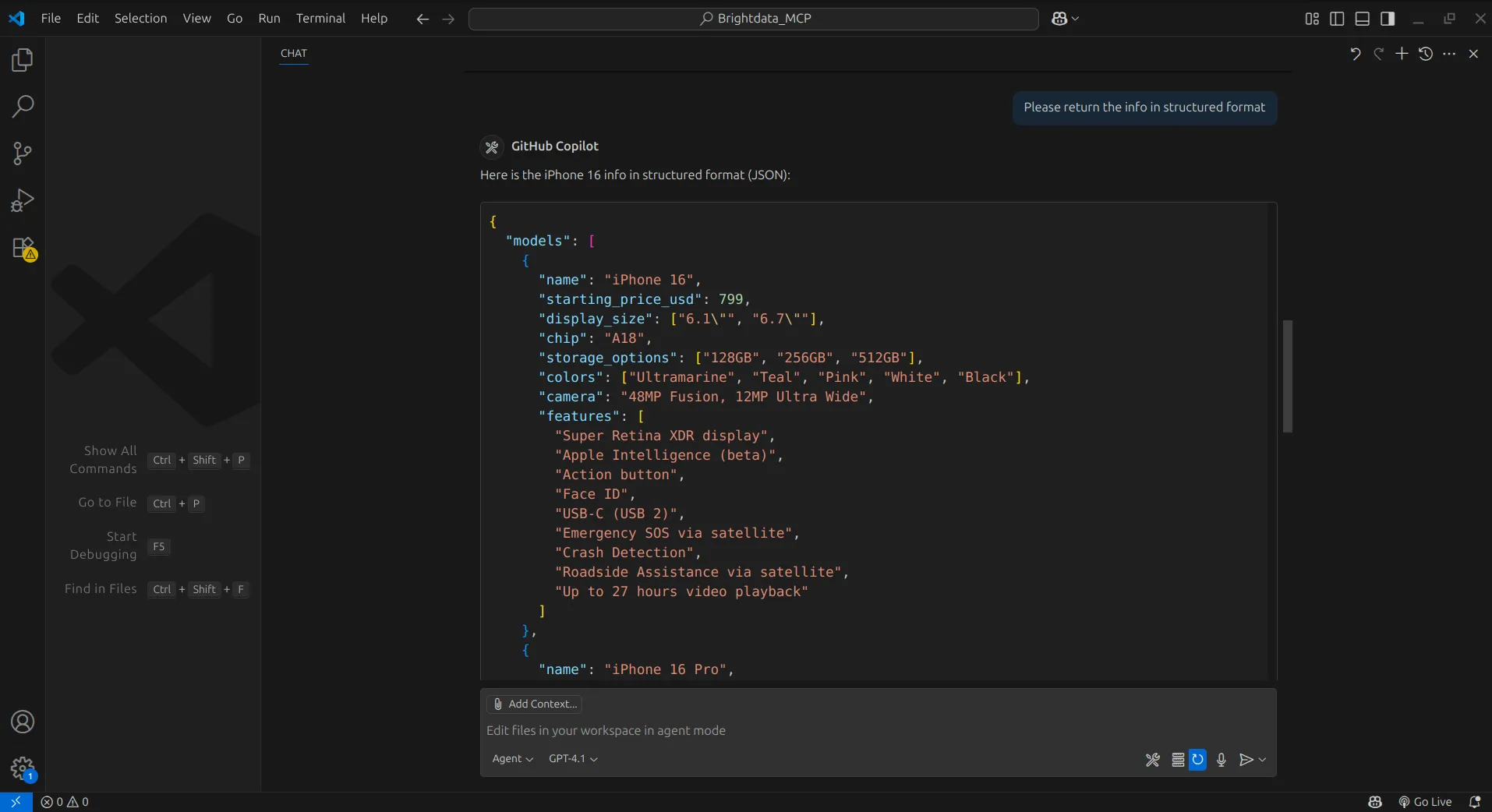
Task: Configure tools with the wrench icon
Action: (1152, 760)
